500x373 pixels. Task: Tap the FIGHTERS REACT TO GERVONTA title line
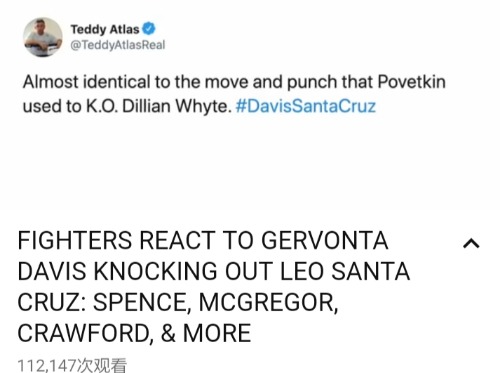point(203,240)
